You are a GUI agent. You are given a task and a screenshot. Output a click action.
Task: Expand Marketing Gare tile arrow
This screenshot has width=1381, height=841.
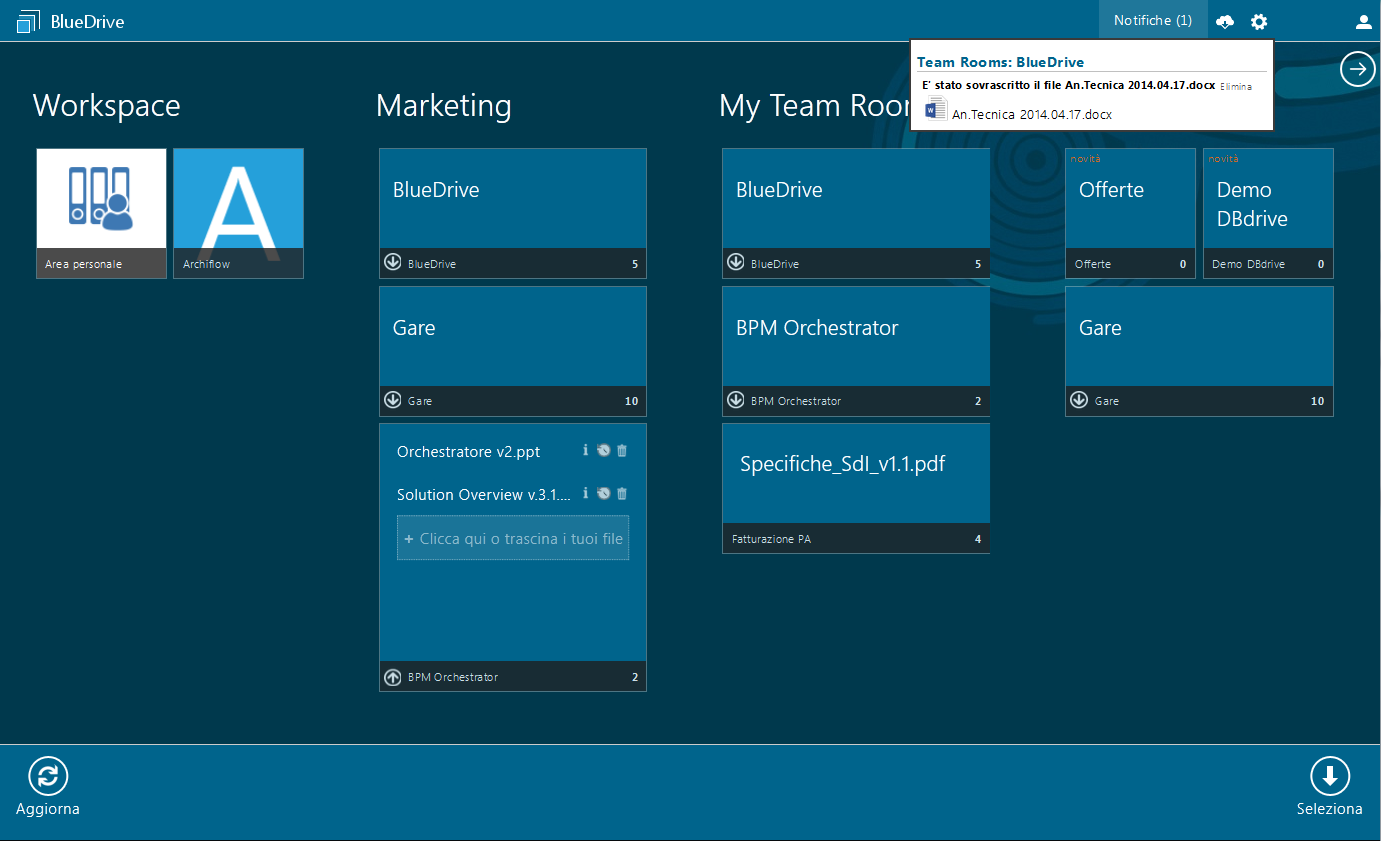pos(393,400)
